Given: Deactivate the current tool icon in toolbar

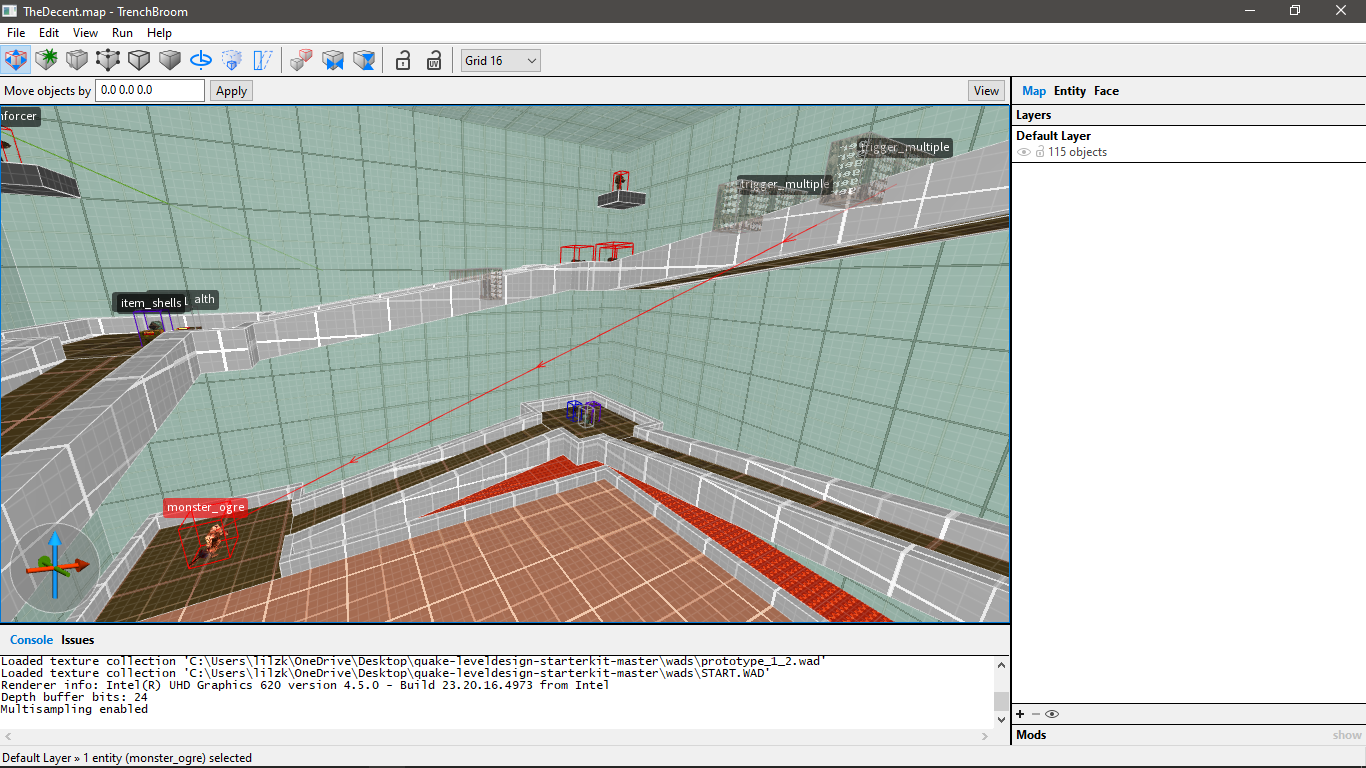Looking at the screenshot, I should click(x=16, y=60).
